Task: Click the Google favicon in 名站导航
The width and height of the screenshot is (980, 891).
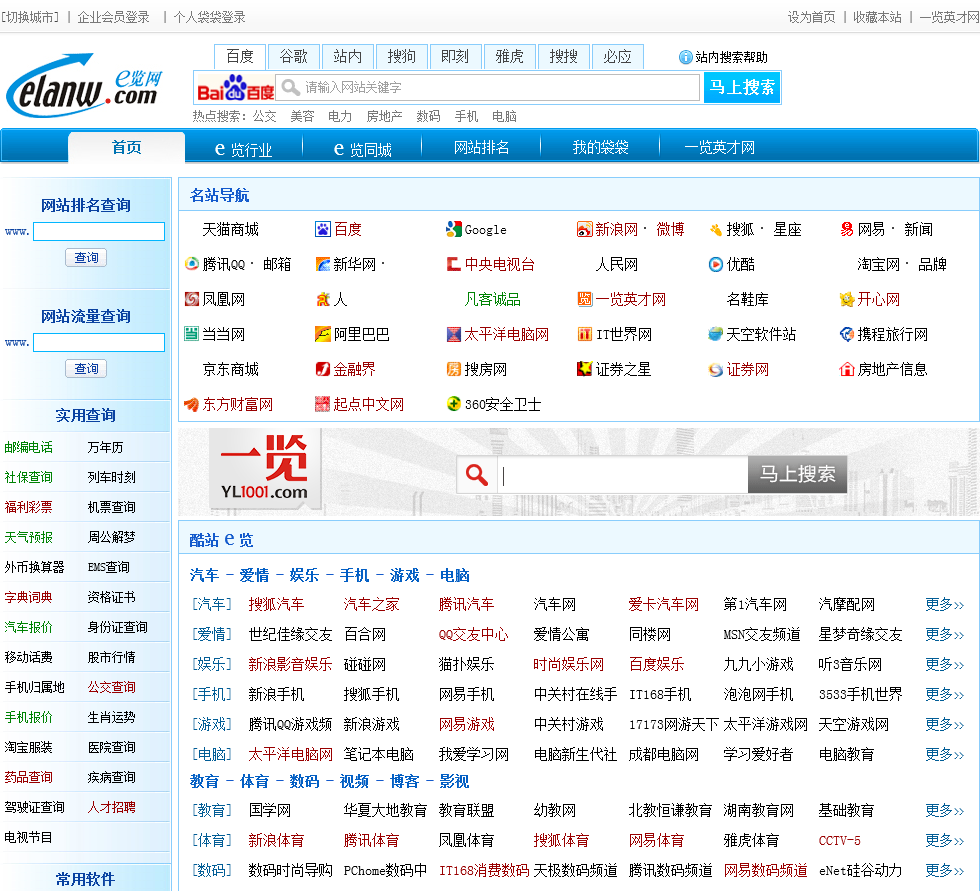Action: click(453, 229)
